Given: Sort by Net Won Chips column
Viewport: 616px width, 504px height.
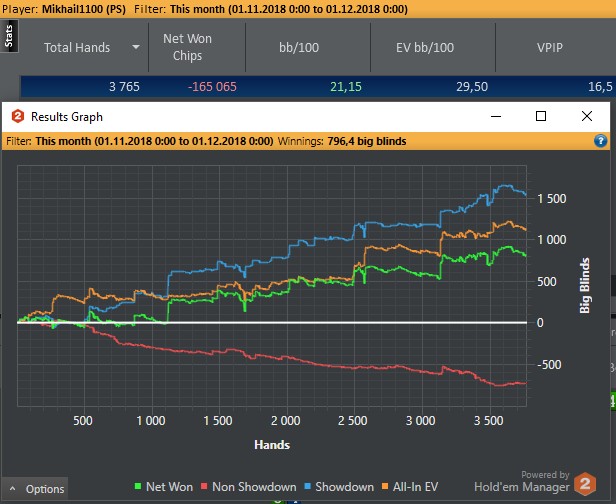Looking at the screenshot, I should (x=187, y=47).
